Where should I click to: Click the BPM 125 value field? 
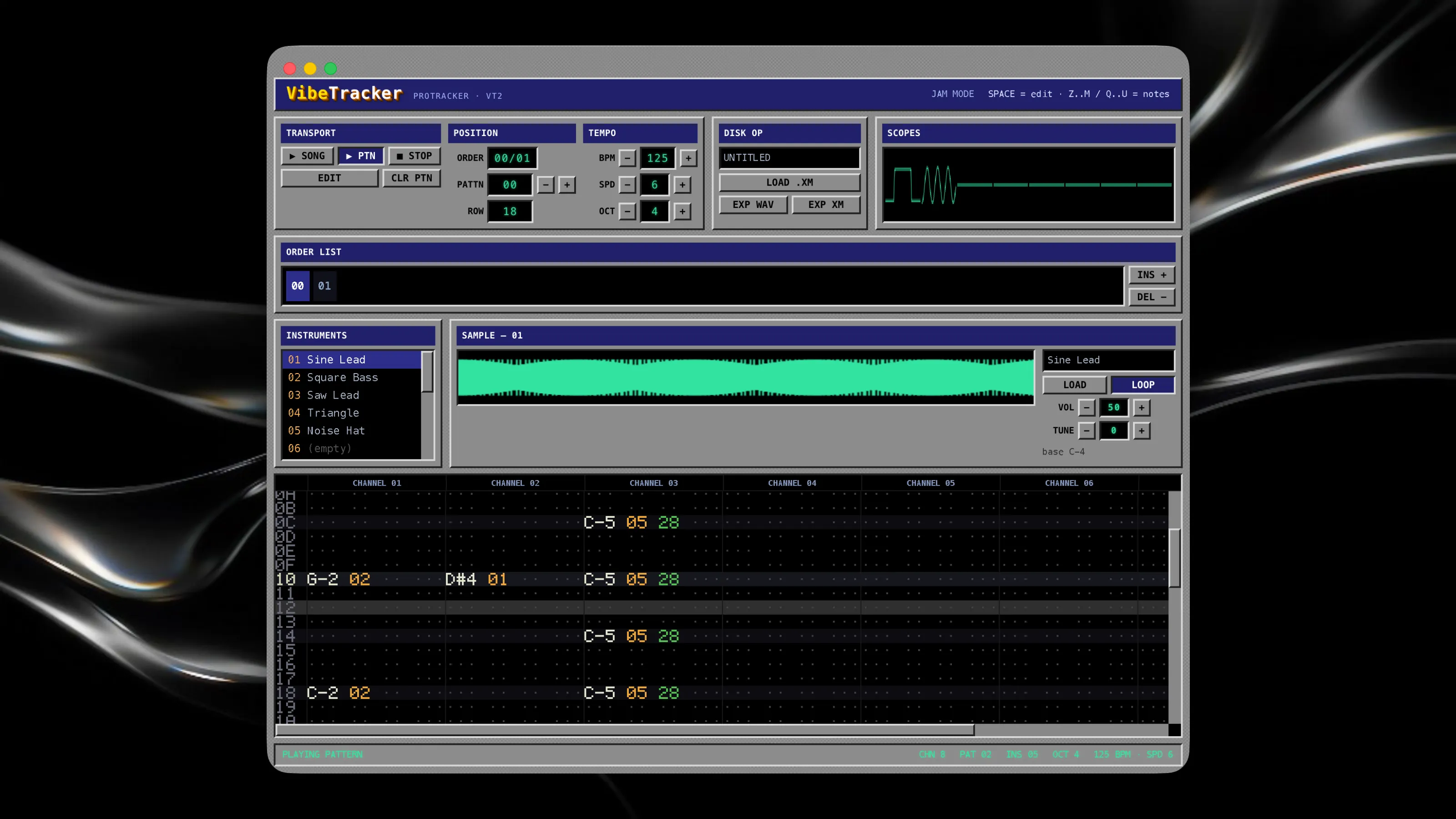point(657,158)
